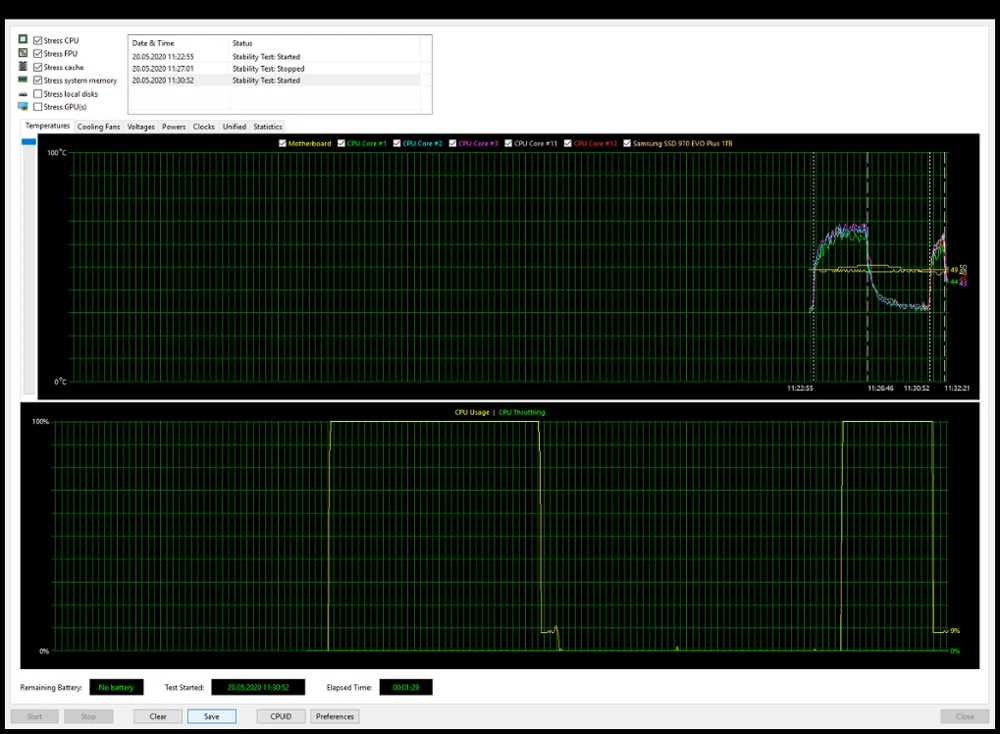Viewport: 1000px width, 734px height.
Task: Select the Statistics tab
Action: pos(267,127)
